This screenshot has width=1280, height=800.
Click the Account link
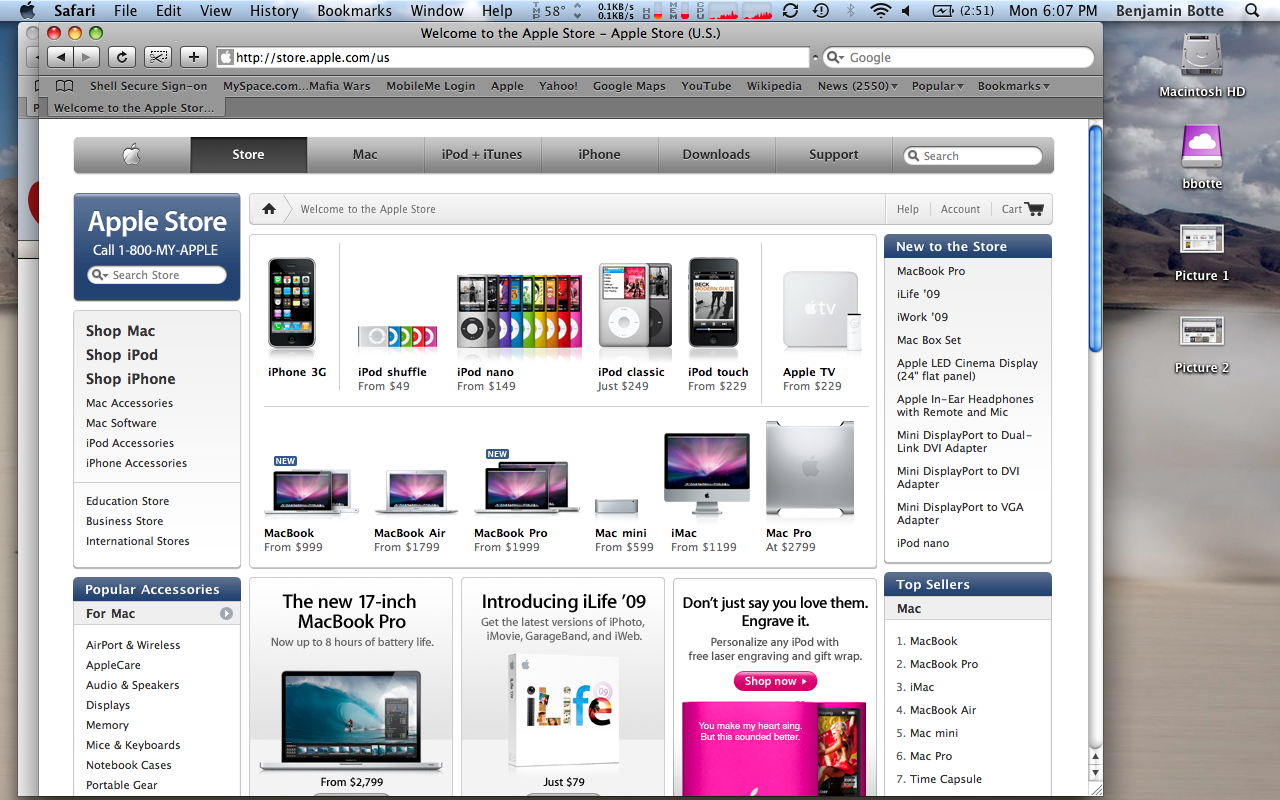(960, 209)
